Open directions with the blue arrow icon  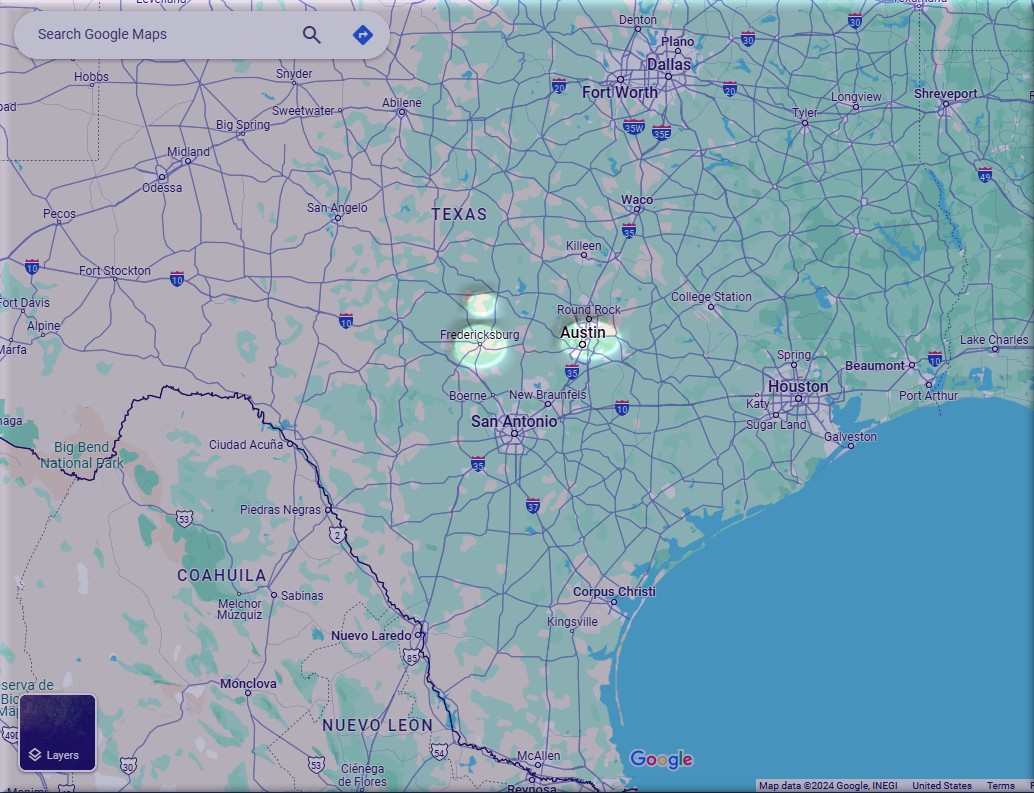pos(363,35)
